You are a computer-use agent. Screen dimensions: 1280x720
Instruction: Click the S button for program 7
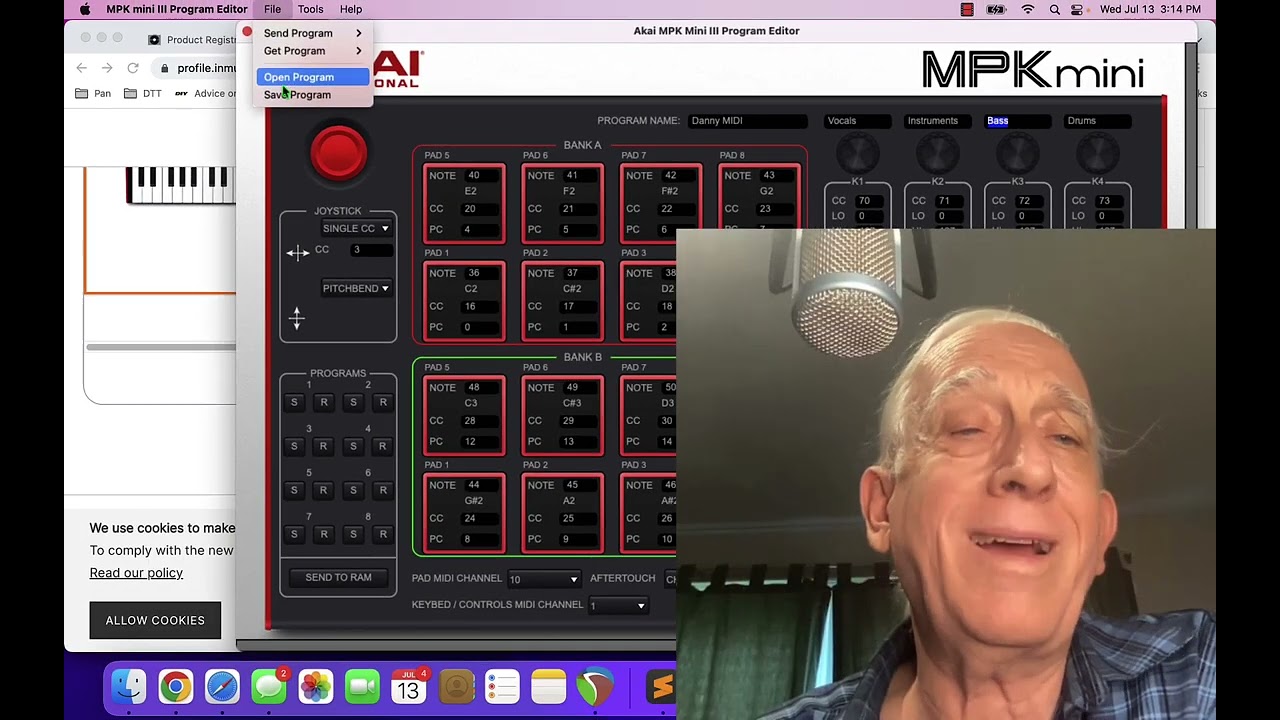294,534
